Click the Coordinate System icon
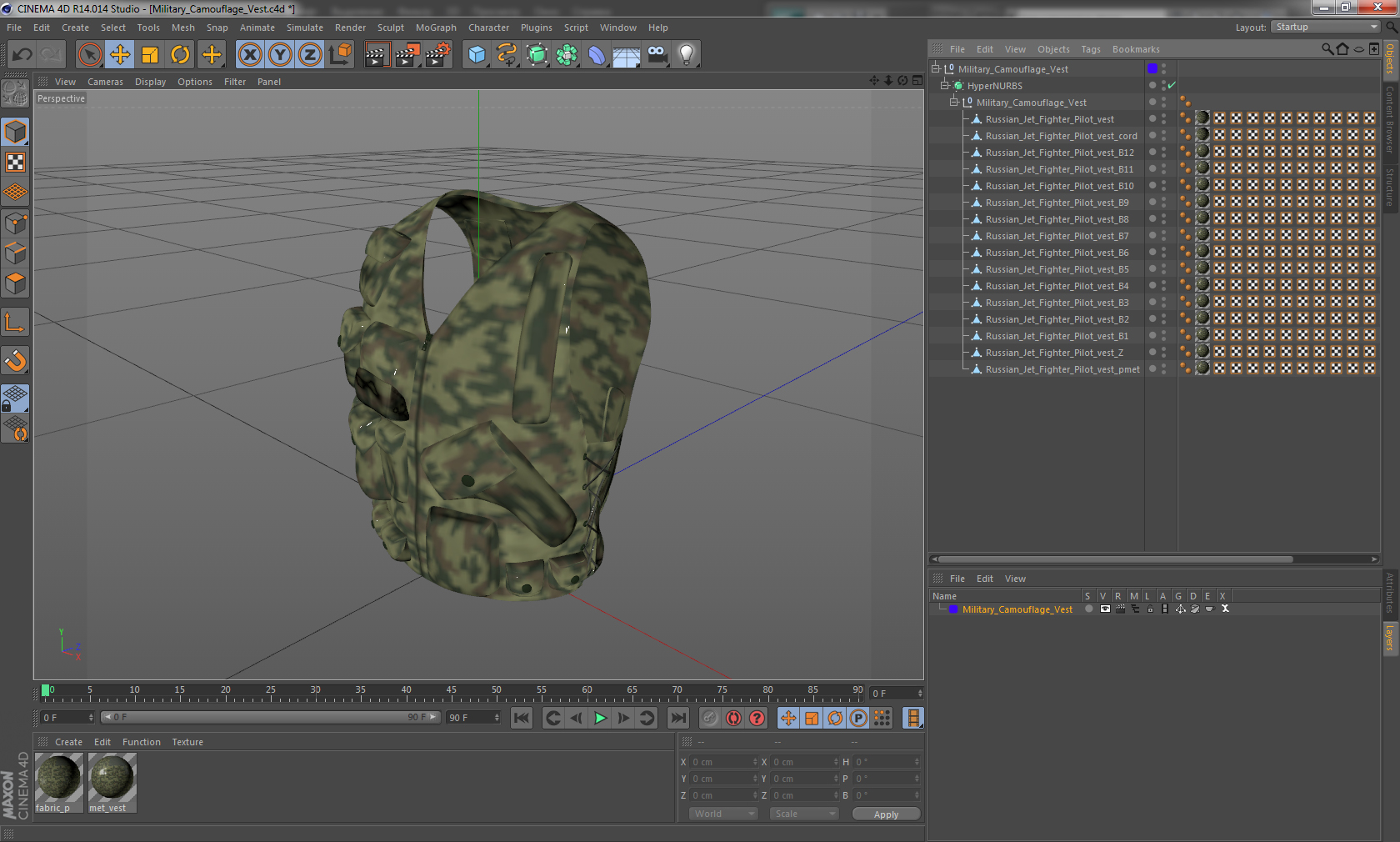1400x842 pixels. [x=340, y=55]
